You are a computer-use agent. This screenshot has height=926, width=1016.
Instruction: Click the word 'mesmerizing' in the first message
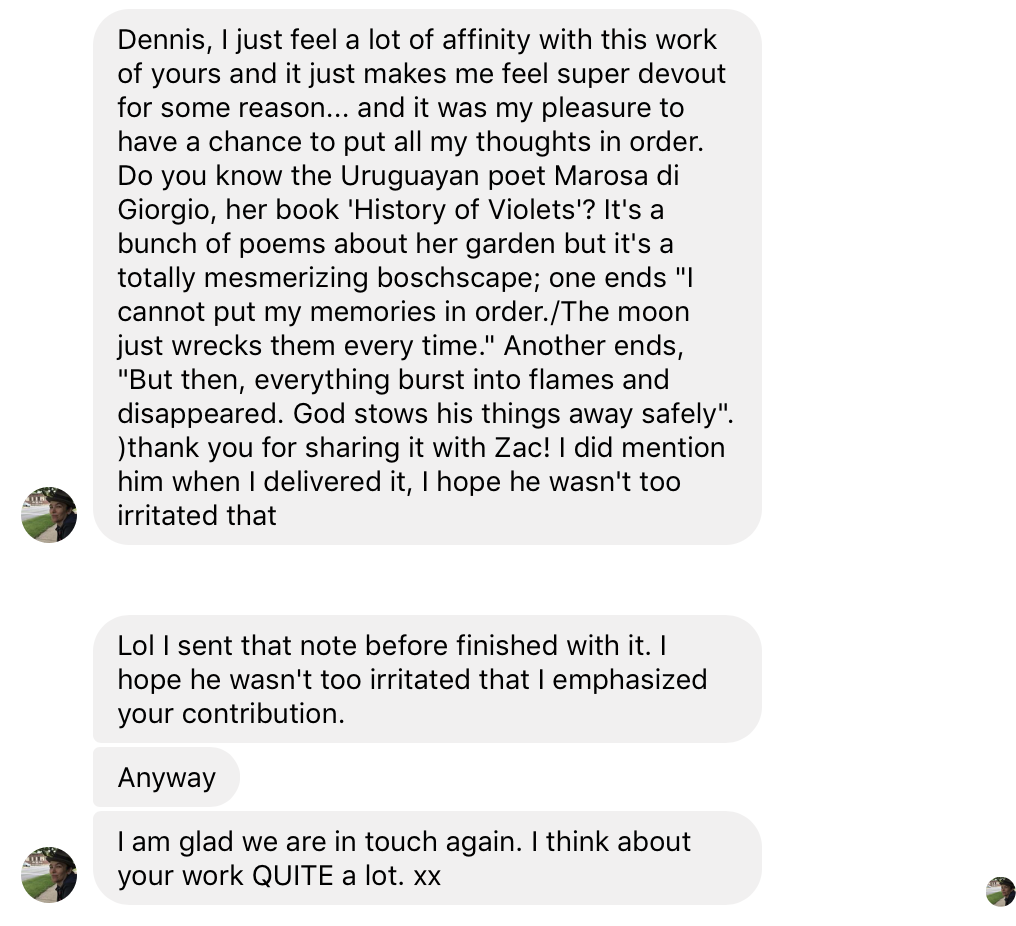click(x=301, y=277)
